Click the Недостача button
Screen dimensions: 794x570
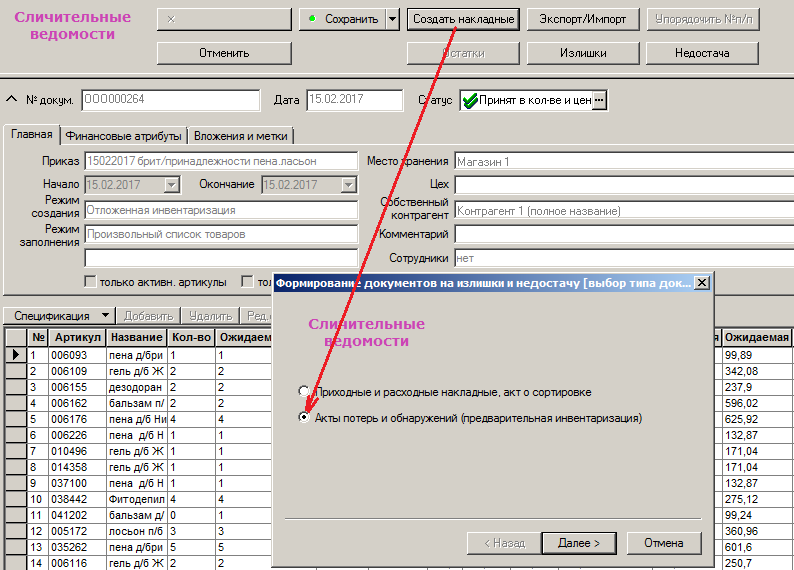(x=702, y=53)
